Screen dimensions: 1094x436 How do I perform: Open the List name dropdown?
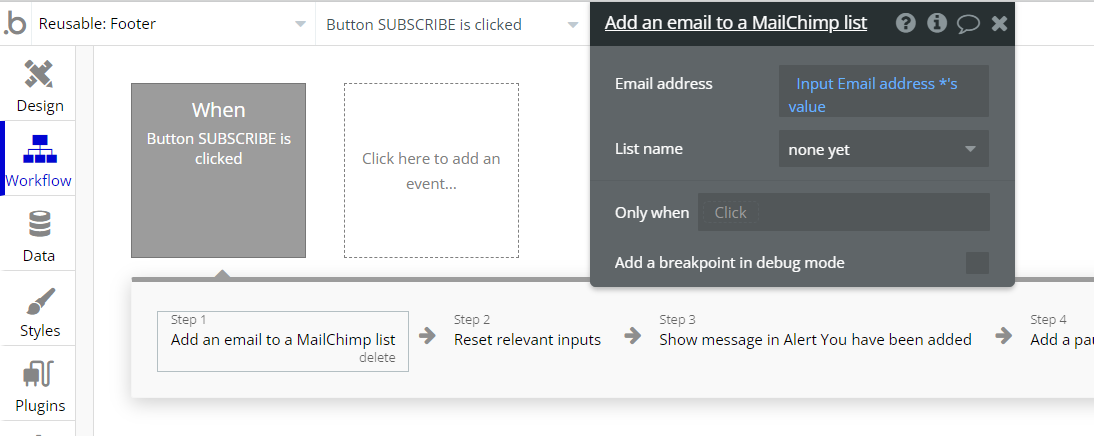click(x=883, y=149)
